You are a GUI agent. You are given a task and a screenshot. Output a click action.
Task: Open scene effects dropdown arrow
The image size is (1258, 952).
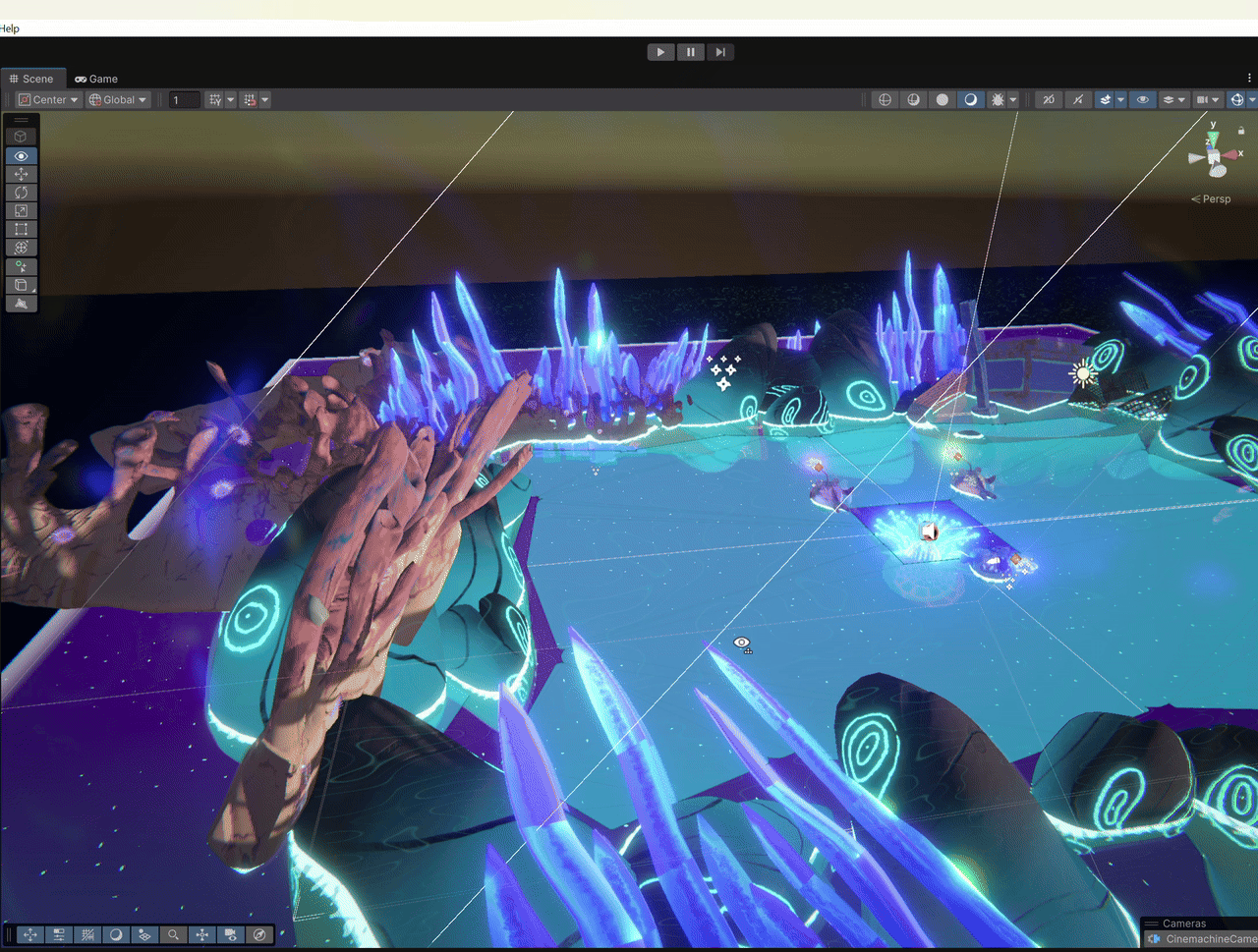click(x=1120, y=100)
